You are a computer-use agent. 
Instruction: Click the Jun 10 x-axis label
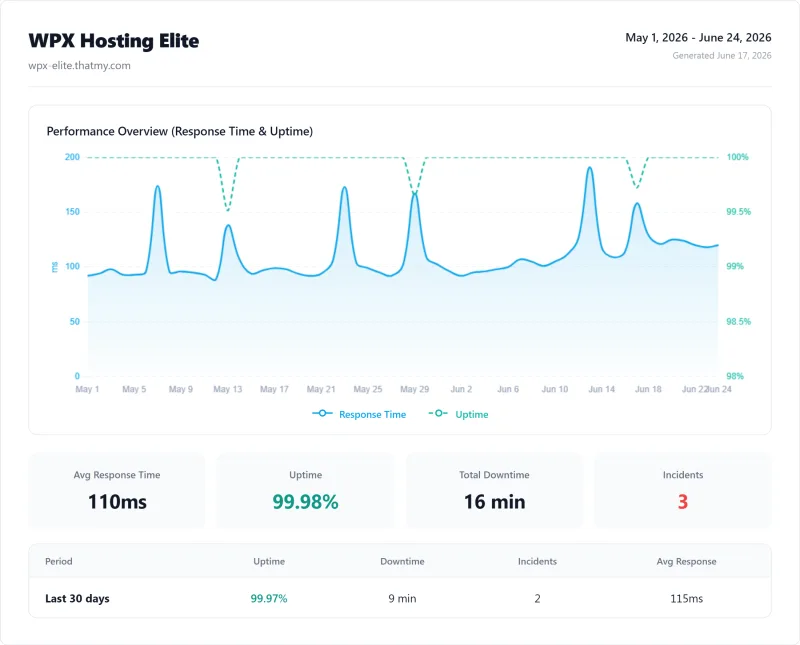click(x=555, y=389)
